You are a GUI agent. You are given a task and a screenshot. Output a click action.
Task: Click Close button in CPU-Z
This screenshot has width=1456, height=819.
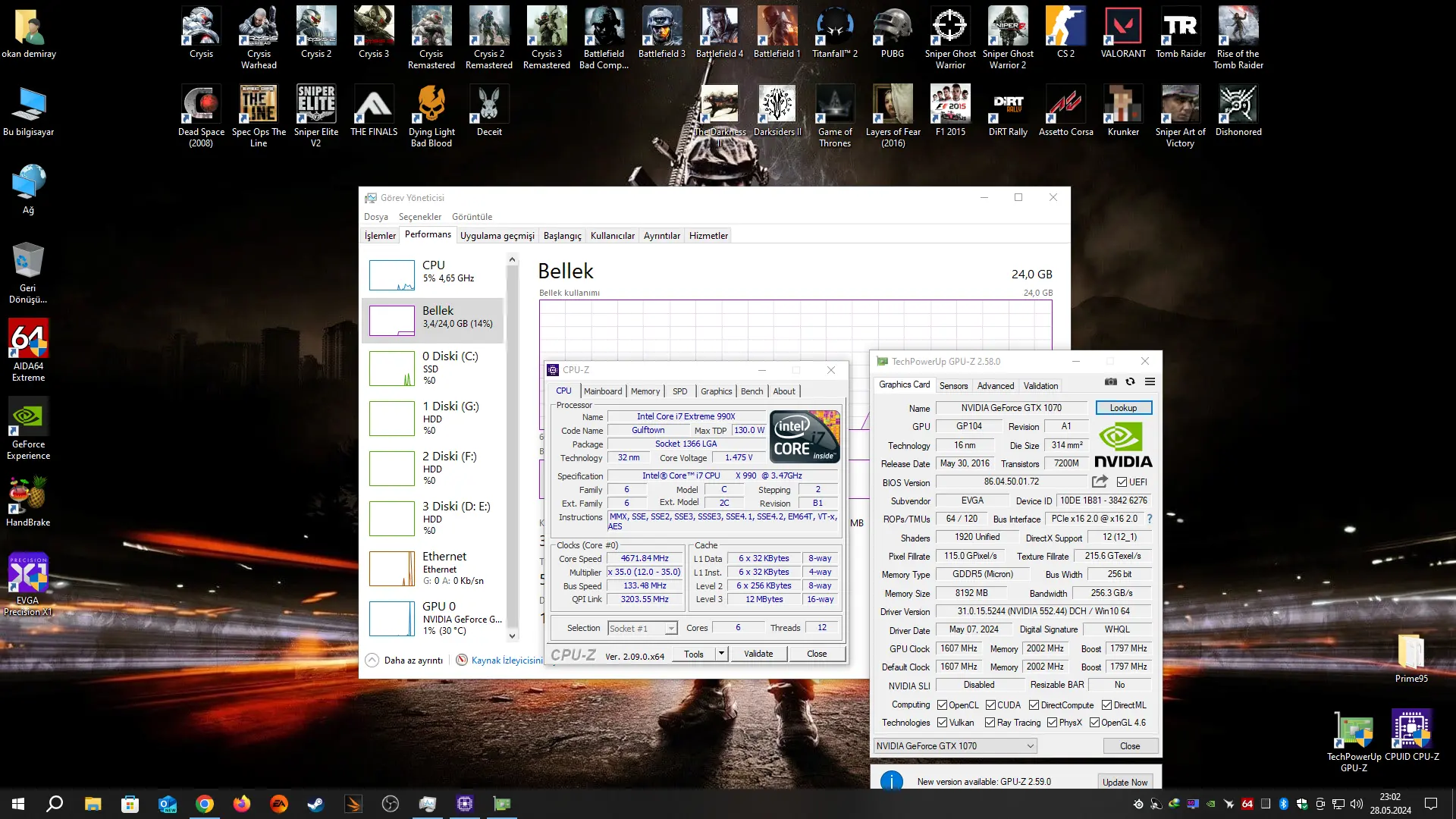pyautogui.click(x=817, y=654)
